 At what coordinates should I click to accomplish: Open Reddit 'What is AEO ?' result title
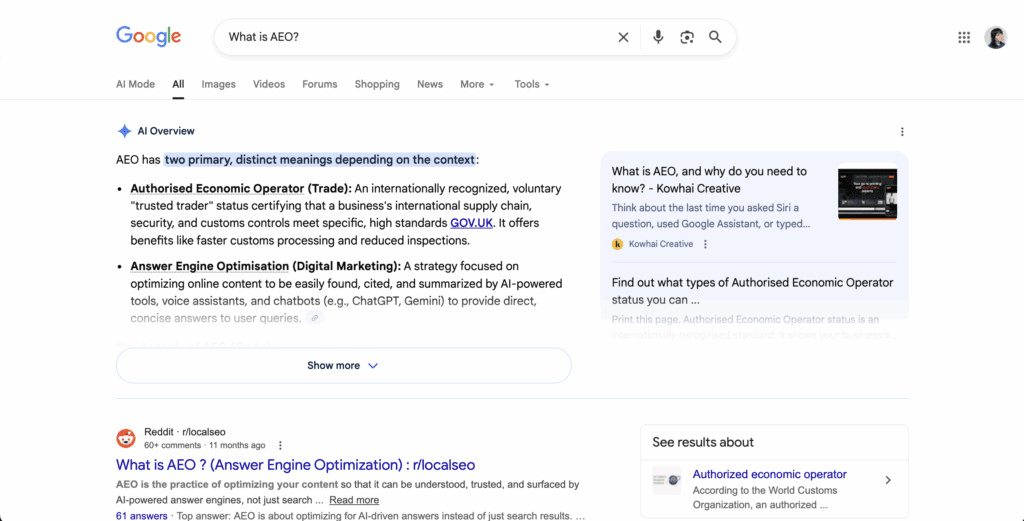pos(295,465)
